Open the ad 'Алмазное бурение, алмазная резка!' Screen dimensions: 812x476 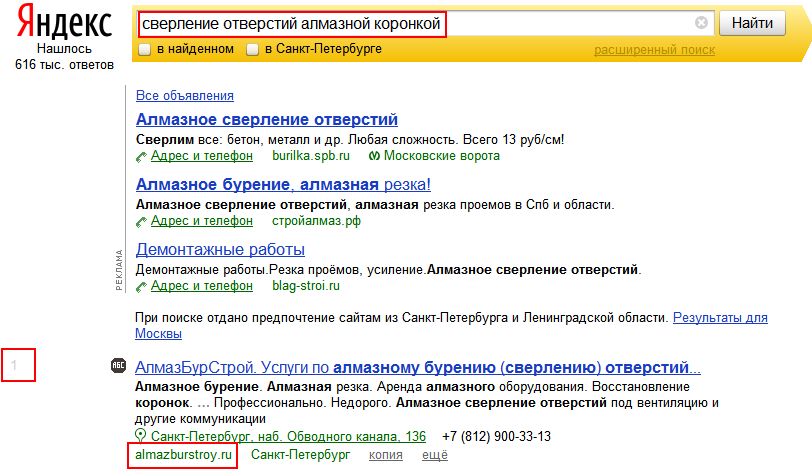(283, 184)
